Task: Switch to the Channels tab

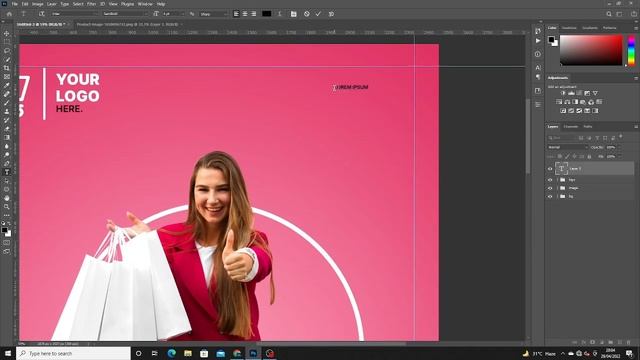Action: pos(571,127)
